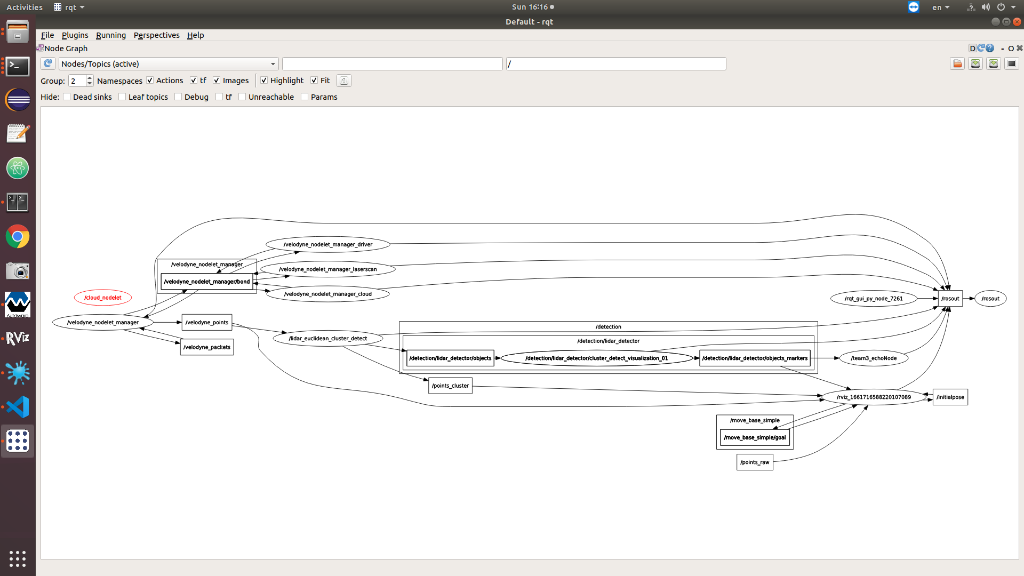The image size is (1024, 576).
Task: Open the plugin help question-mark icon
Action: pos(990,48)
